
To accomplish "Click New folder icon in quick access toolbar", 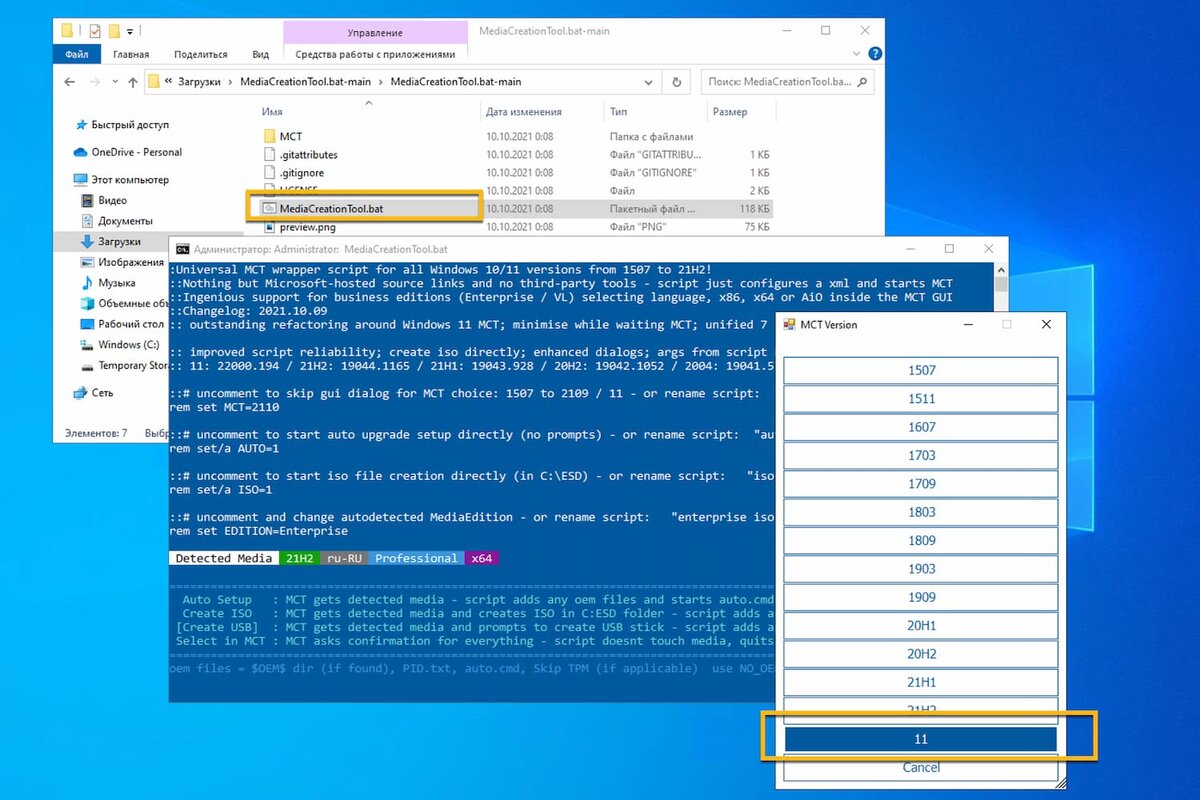I will (114, 30).
